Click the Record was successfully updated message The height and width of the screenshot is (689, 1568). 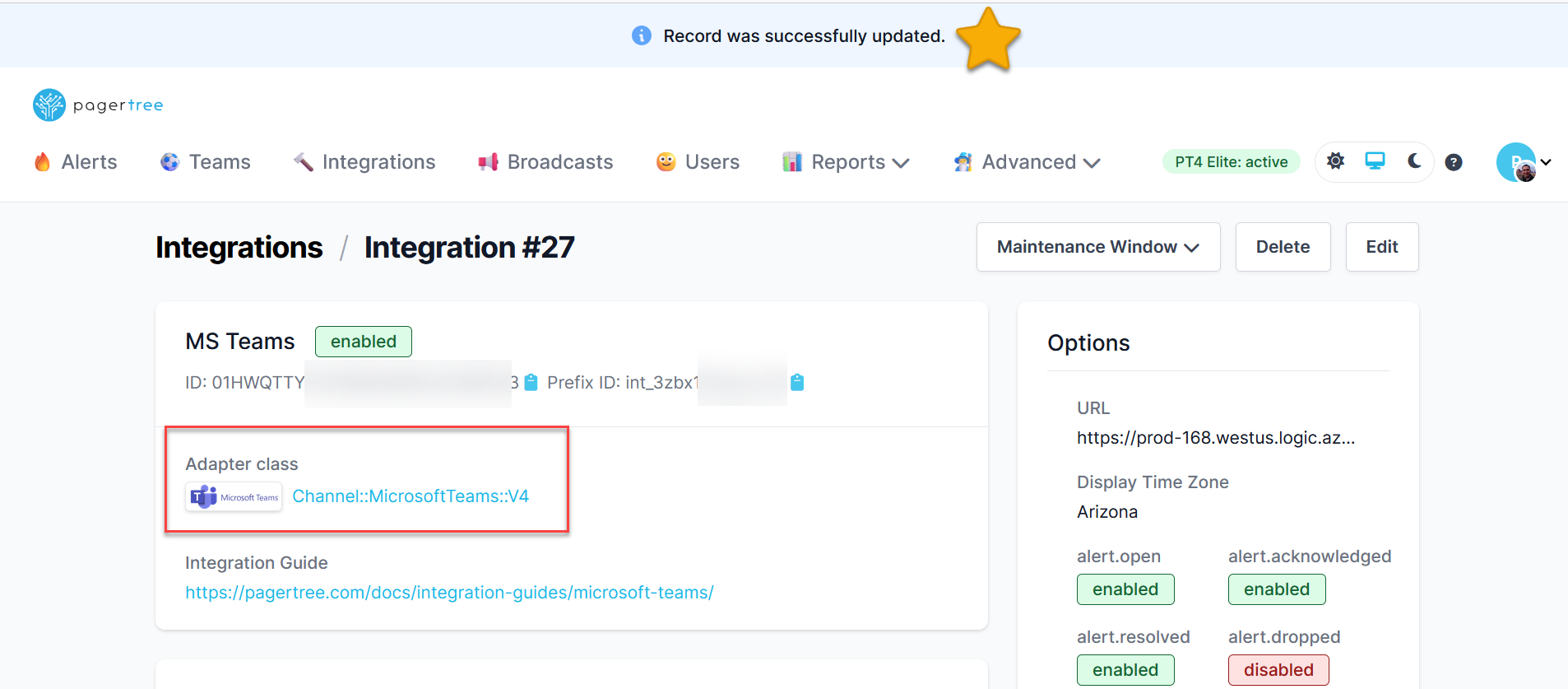(x=805, y=36)
